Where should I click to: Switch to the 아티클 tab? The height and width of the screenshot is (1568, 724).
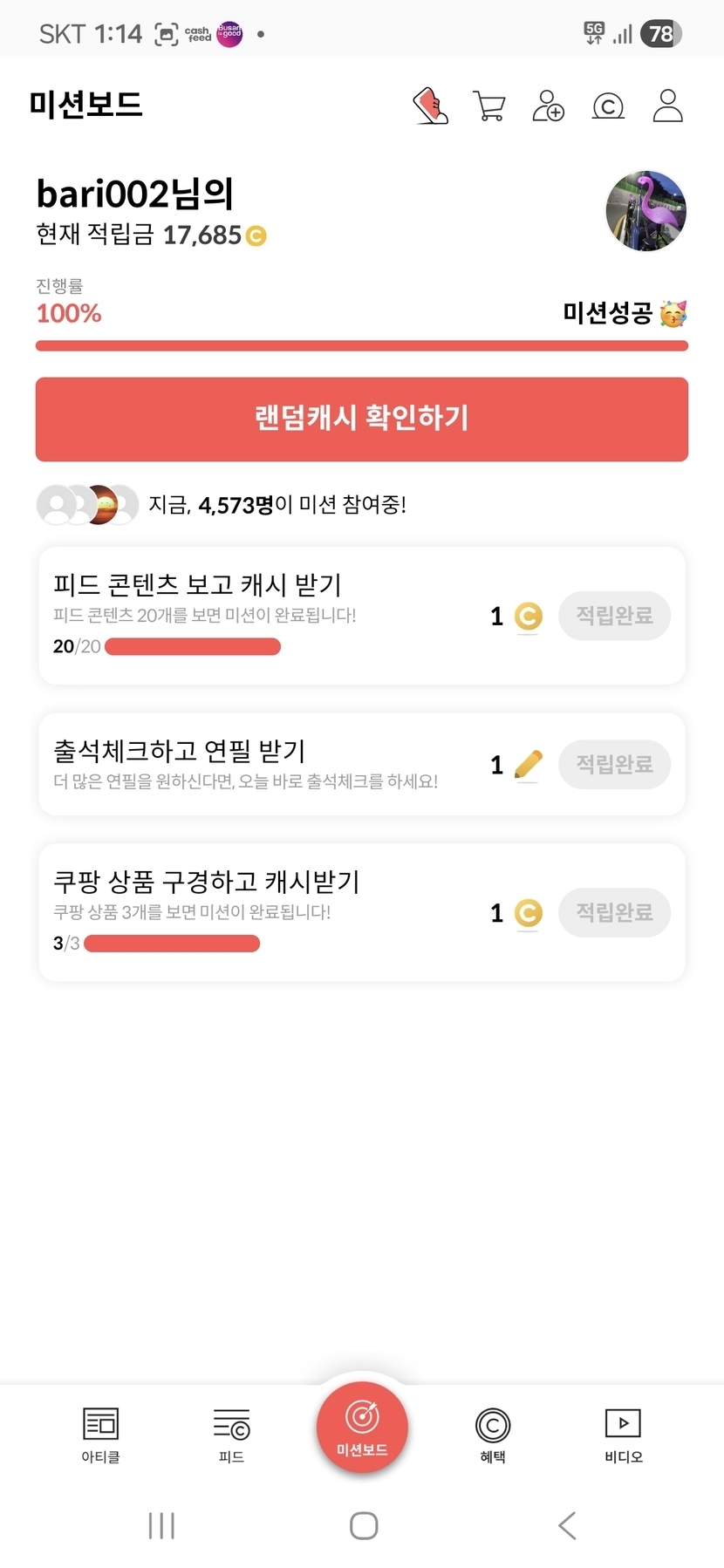pos(100,1435)
